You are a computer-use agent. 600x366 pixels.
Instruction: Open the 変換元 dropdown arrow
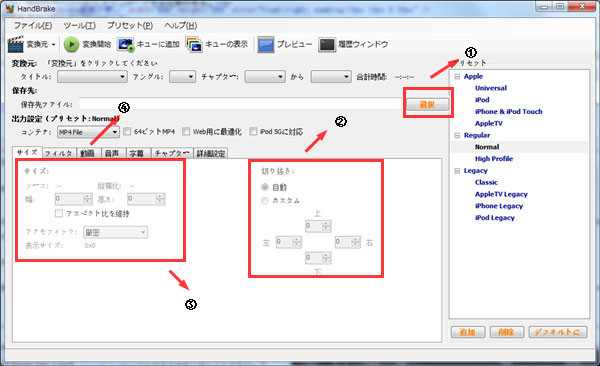(53, 45)
